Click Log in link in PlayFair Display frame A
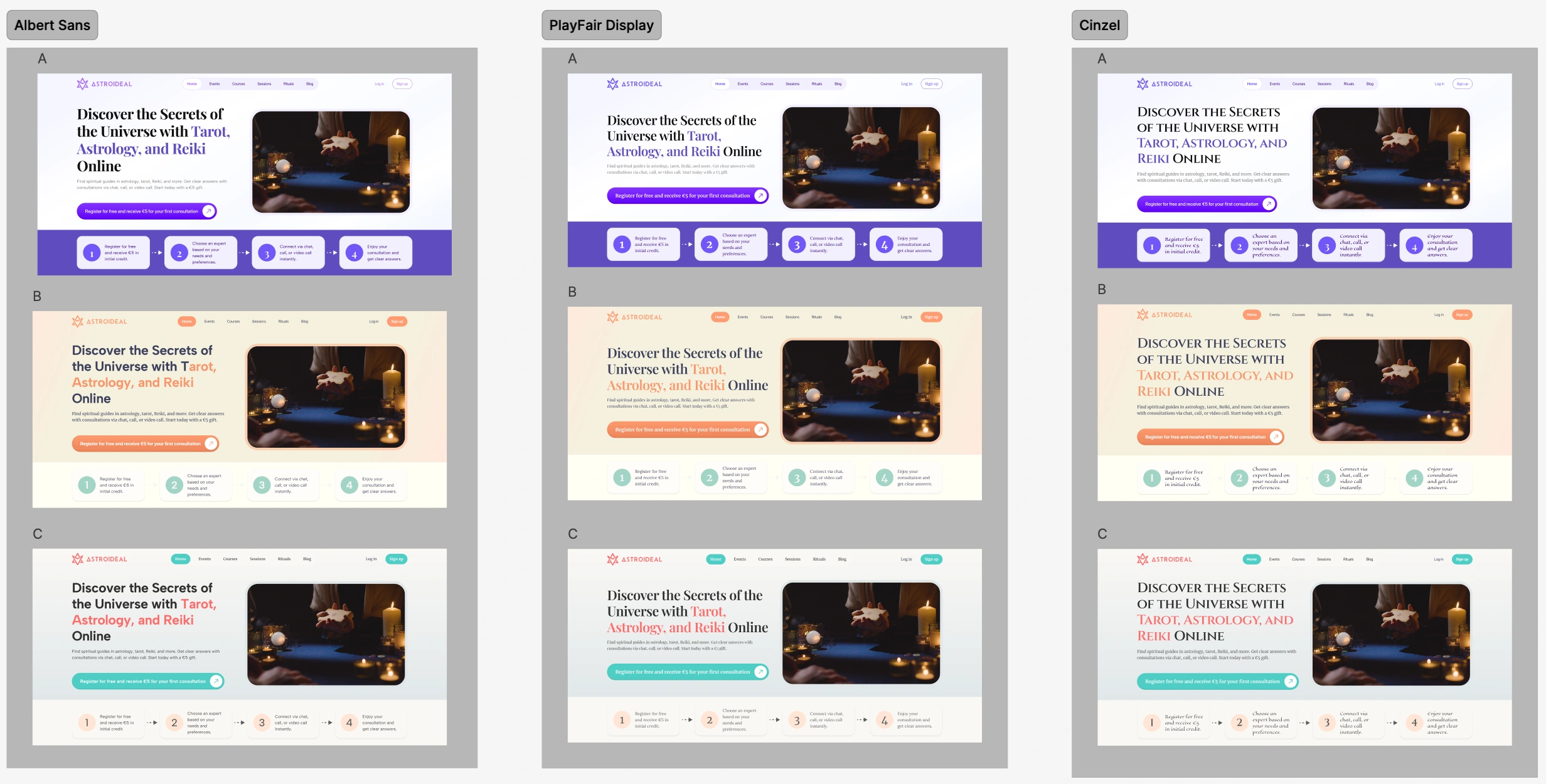This screenshot has width=1546, height=784. point(907,84)
